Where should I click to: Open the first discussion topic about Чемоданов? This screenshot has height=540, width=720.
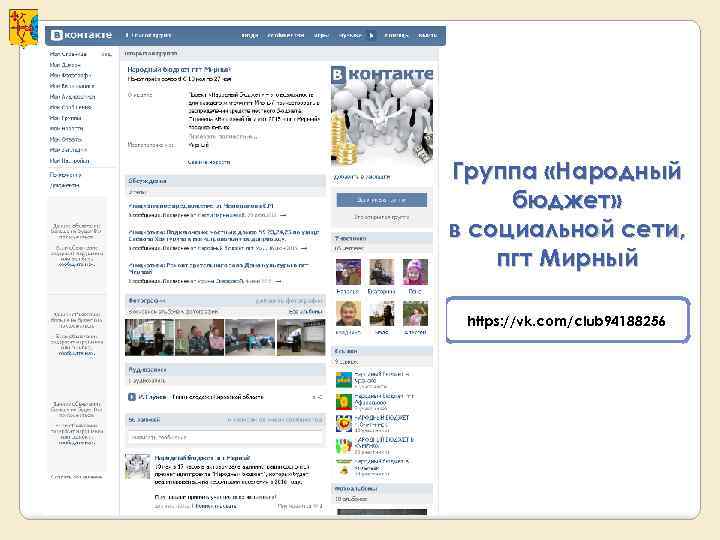click(201, 206)
